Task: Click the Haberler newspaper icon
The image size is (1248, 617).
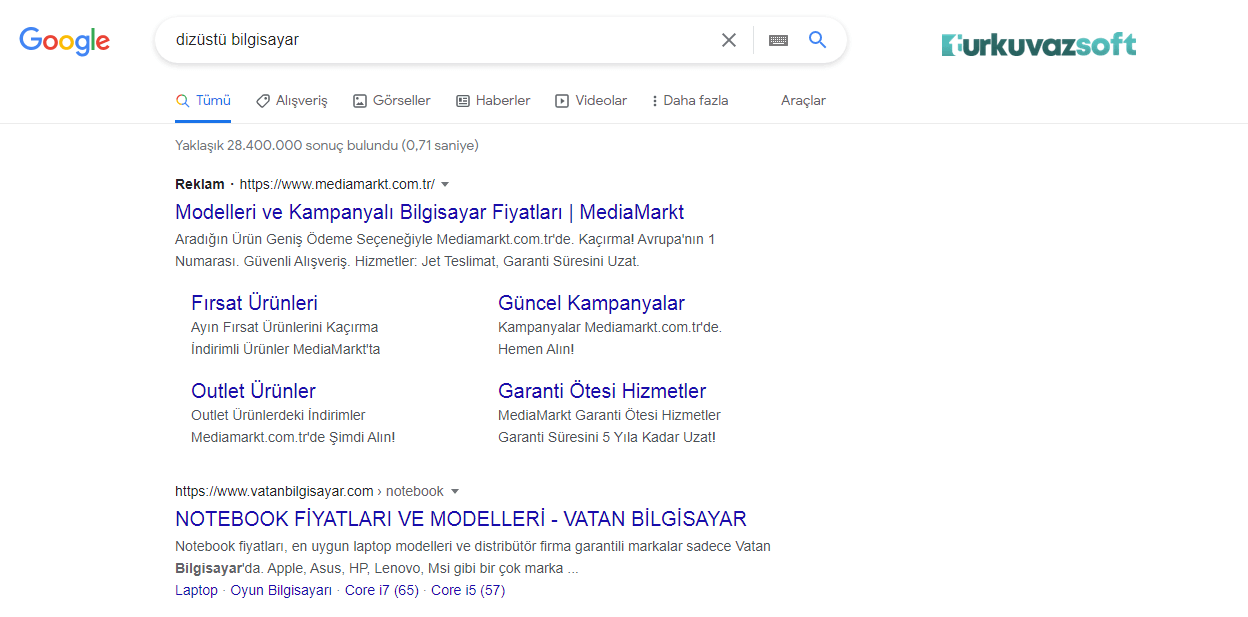Action: 463,101
